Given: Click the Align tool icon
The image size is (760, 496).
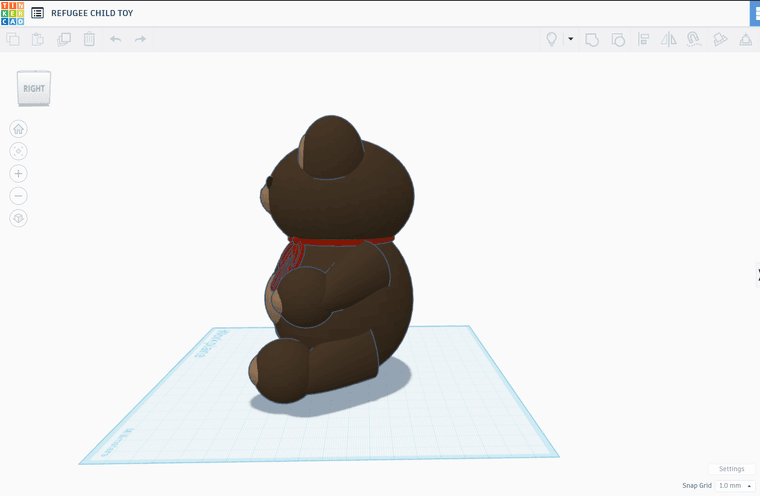Looking at the screenshot, I should point(643,39).
